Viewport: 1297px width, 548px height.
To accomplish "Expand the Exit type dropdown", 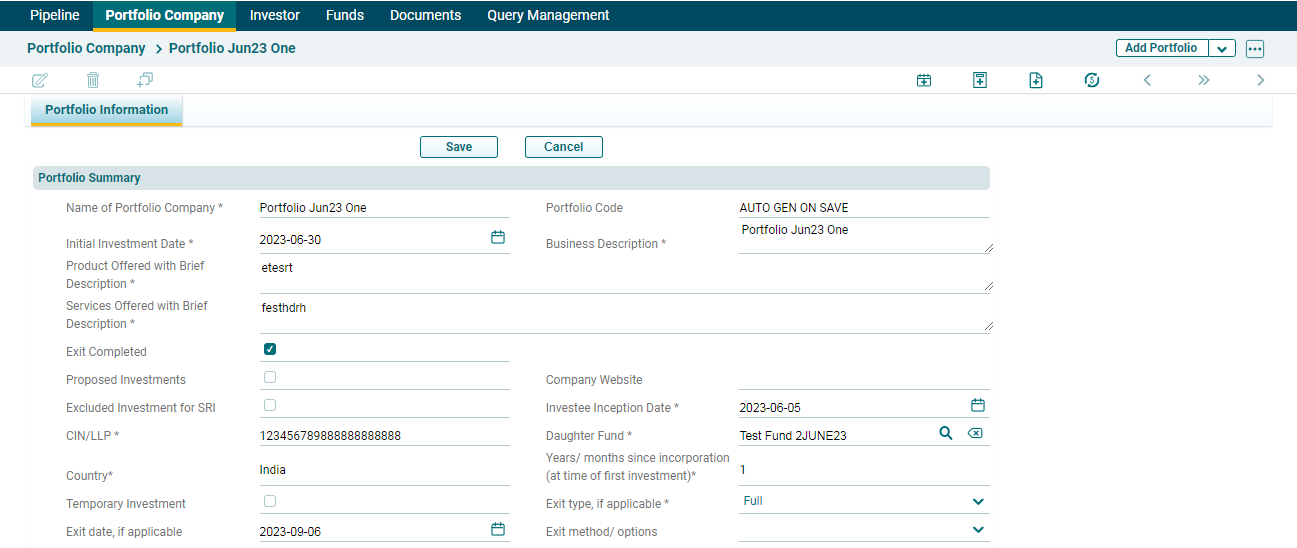I will tap(978, 502).
